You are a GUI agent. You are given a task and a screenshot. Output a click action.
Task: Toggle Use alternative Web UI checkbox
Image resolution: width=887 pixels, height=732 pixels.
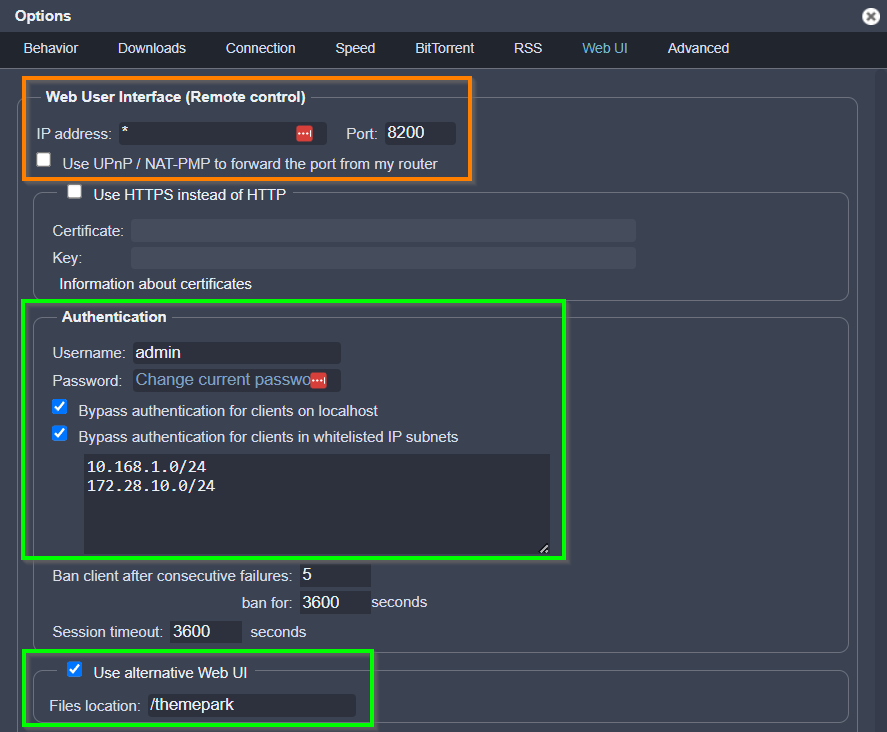75,669
